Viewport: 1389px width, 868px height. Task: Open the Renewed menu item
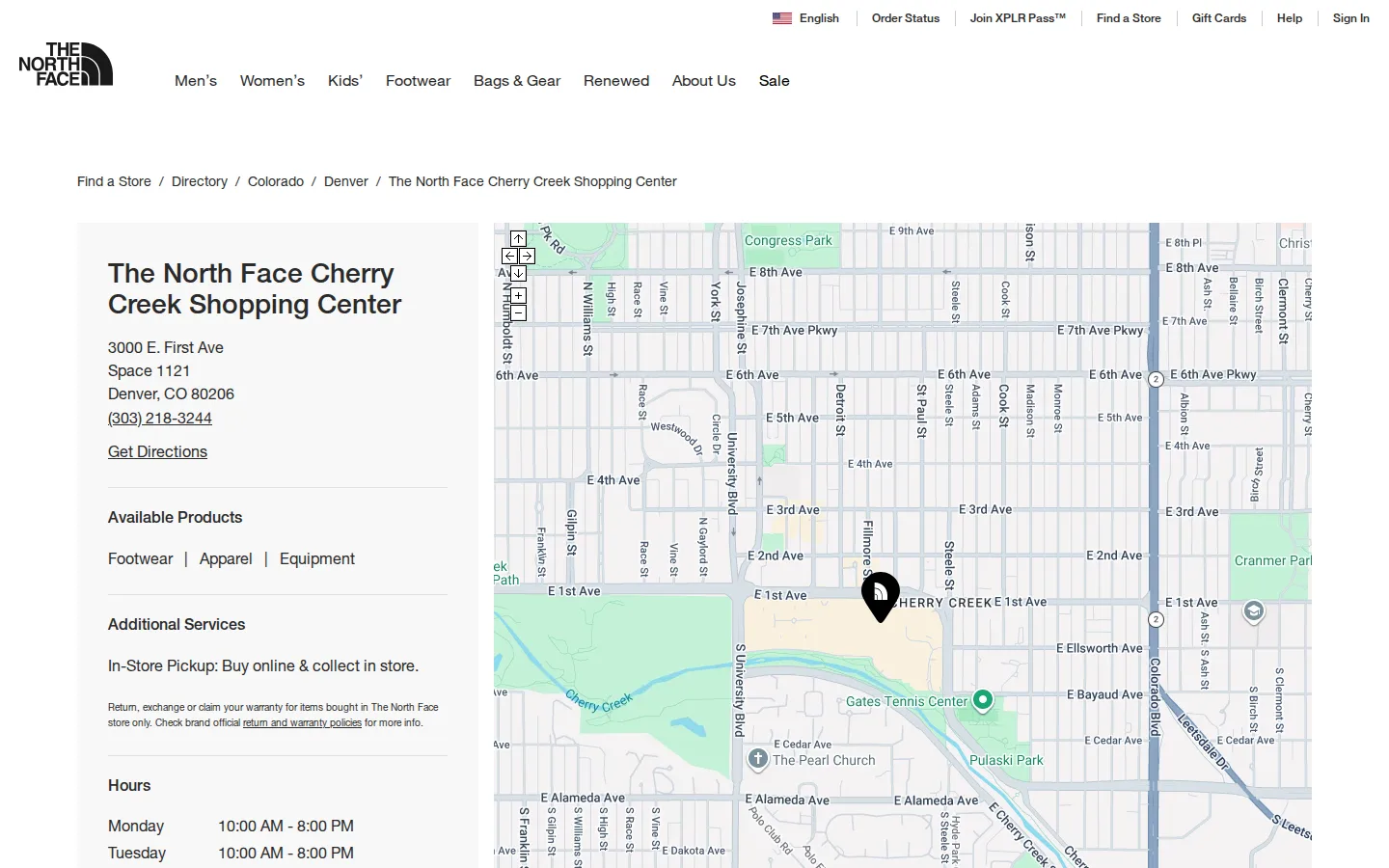coord(616,81)
